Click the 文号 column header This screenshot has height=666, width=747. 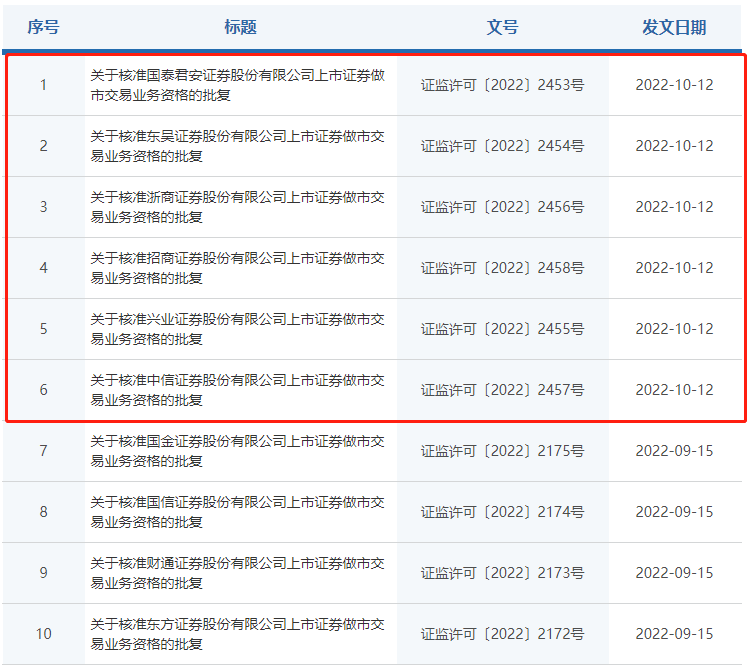click(503, 27)
